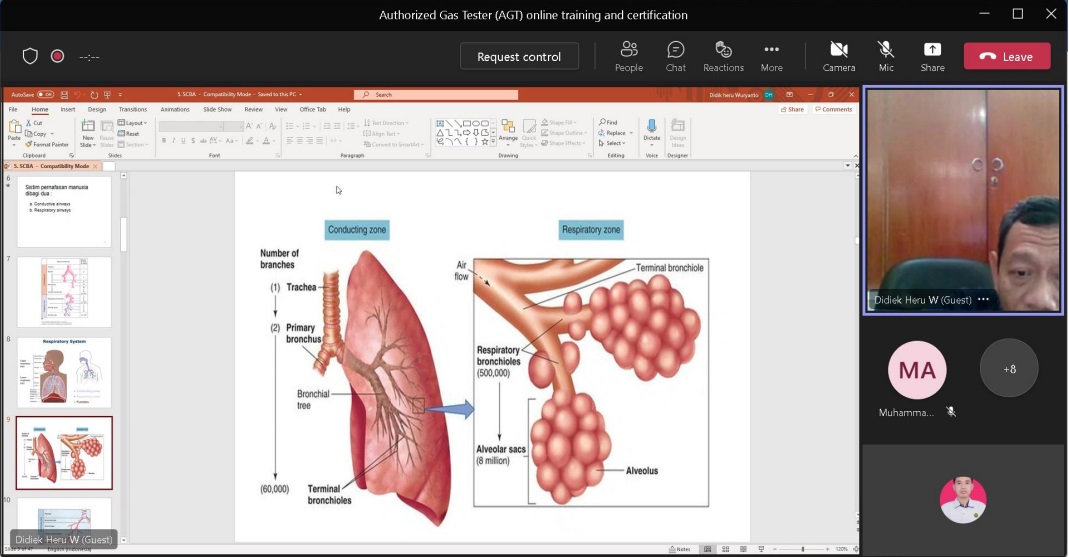Toggle text Shadow formatting
This screenshot has width=1069, height=557.
coord(193,140)
